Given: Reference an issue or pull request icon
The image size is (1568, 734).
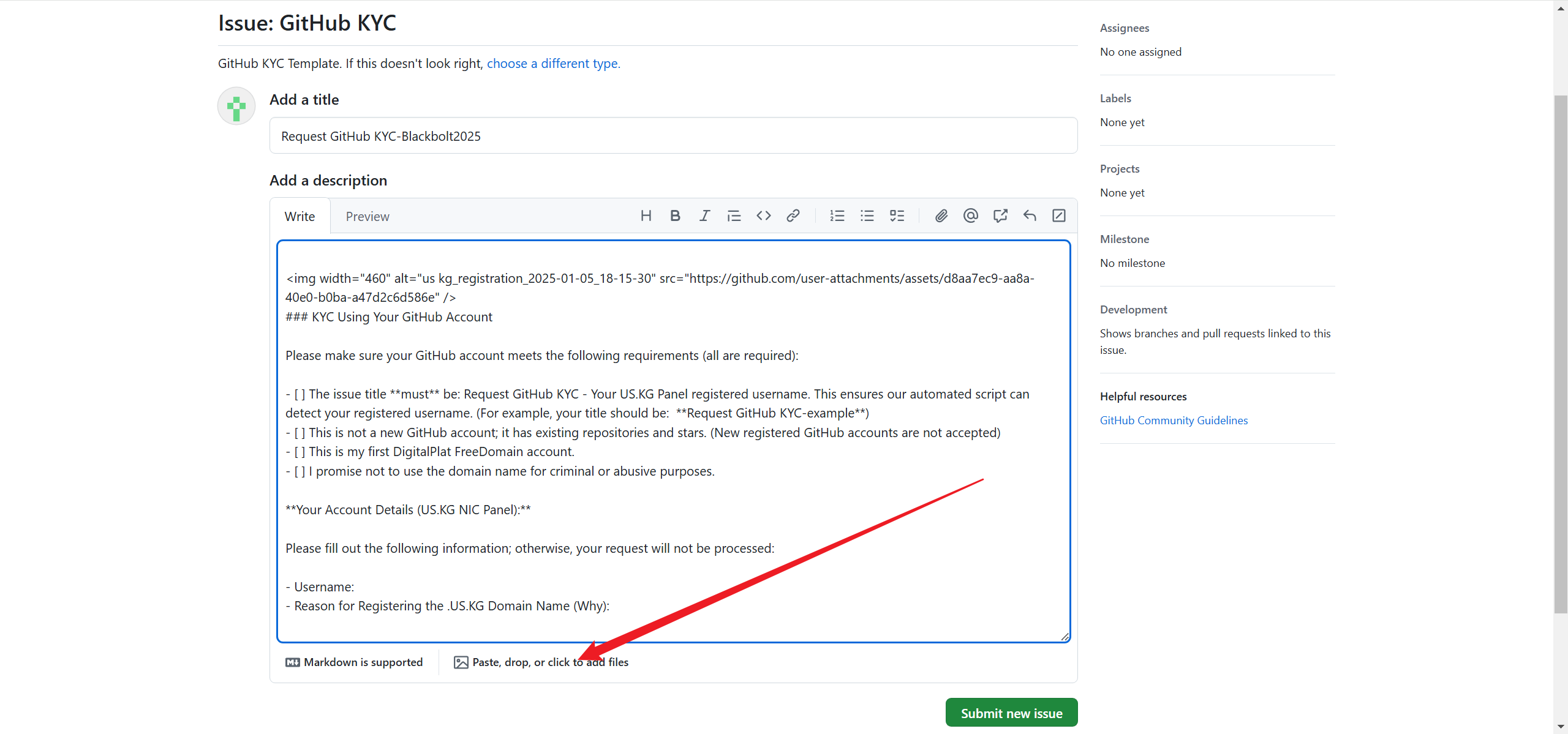Looking at the screenshot, I should [1000, 215].
